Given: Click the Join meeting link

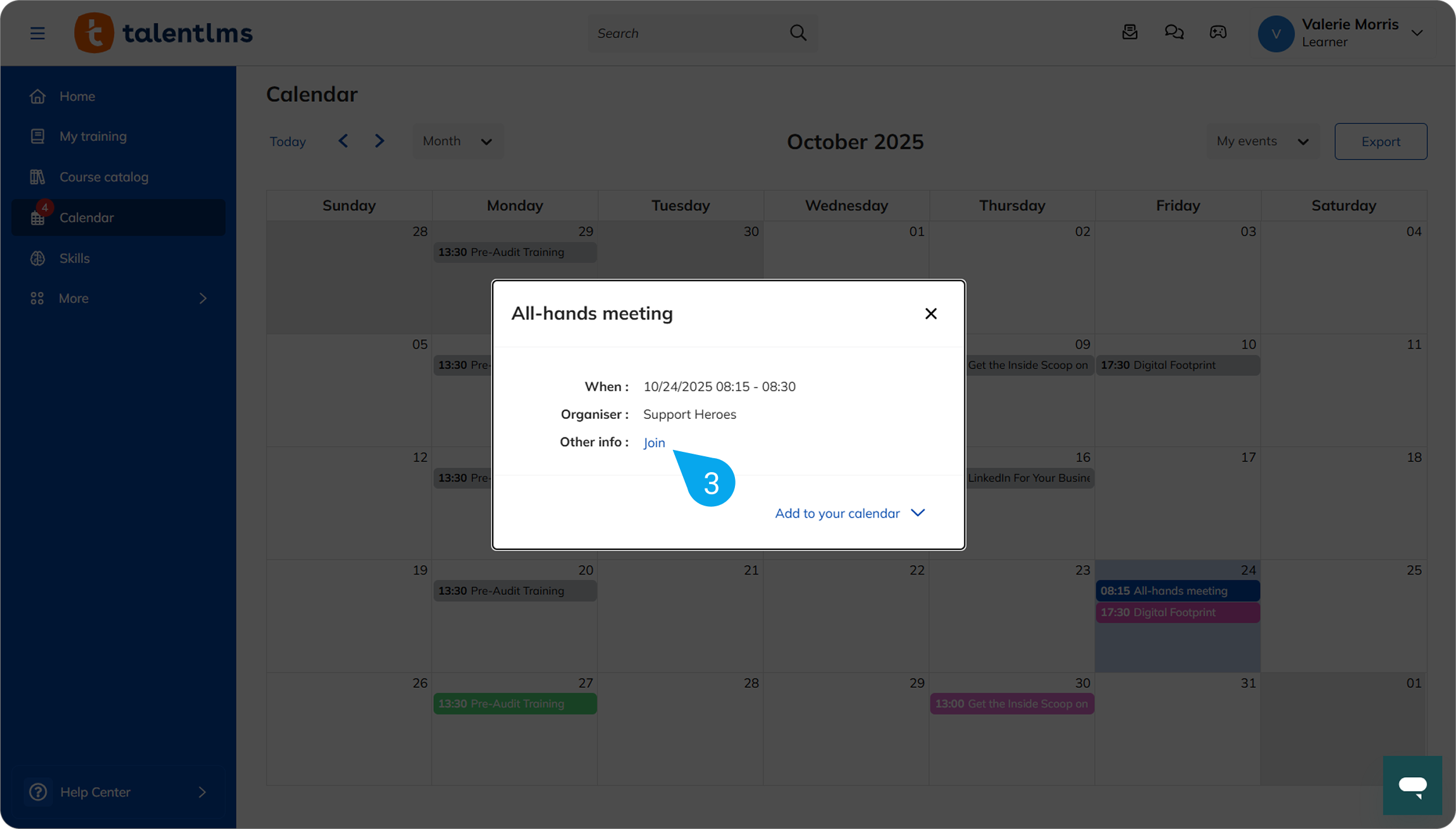Looking at the screenshot, I should (x=654, y=442).
